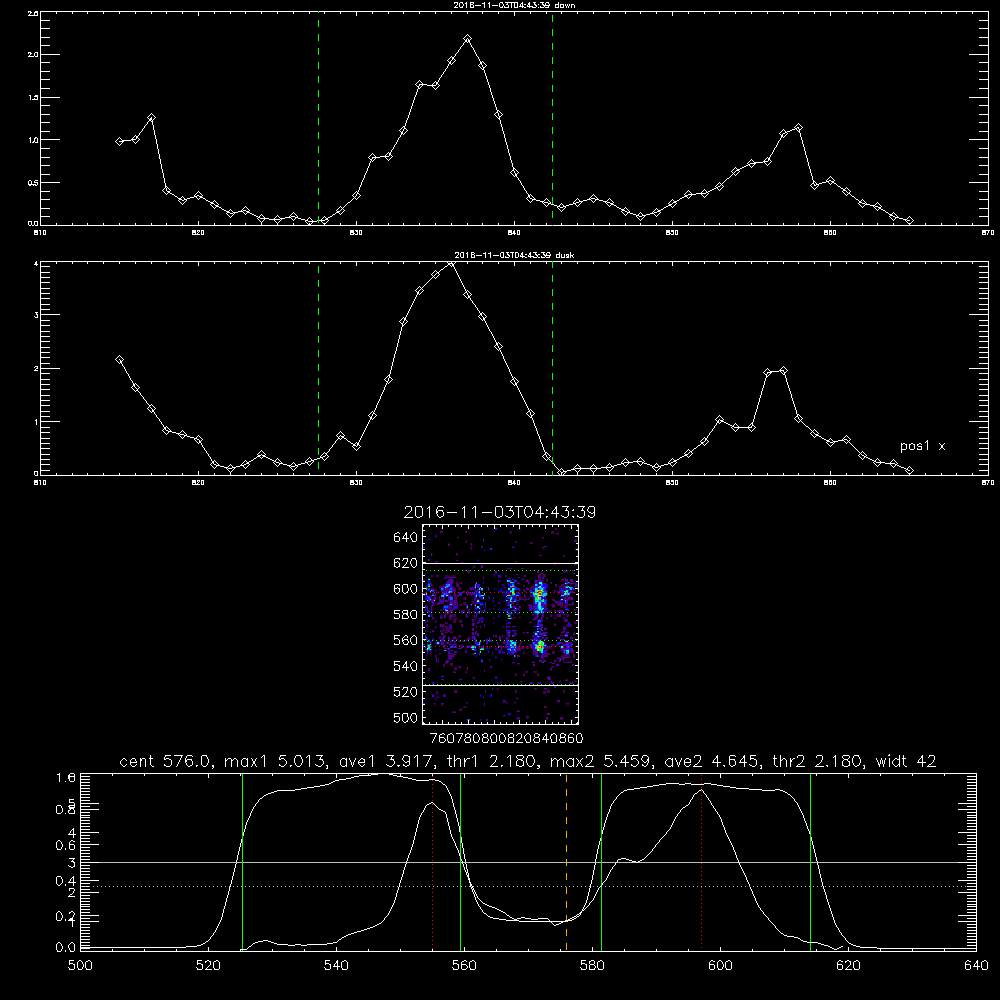Click the '640' x-axis label of bottom plot
Viewport: 1000px width, 1000px height.
[976, 966]
